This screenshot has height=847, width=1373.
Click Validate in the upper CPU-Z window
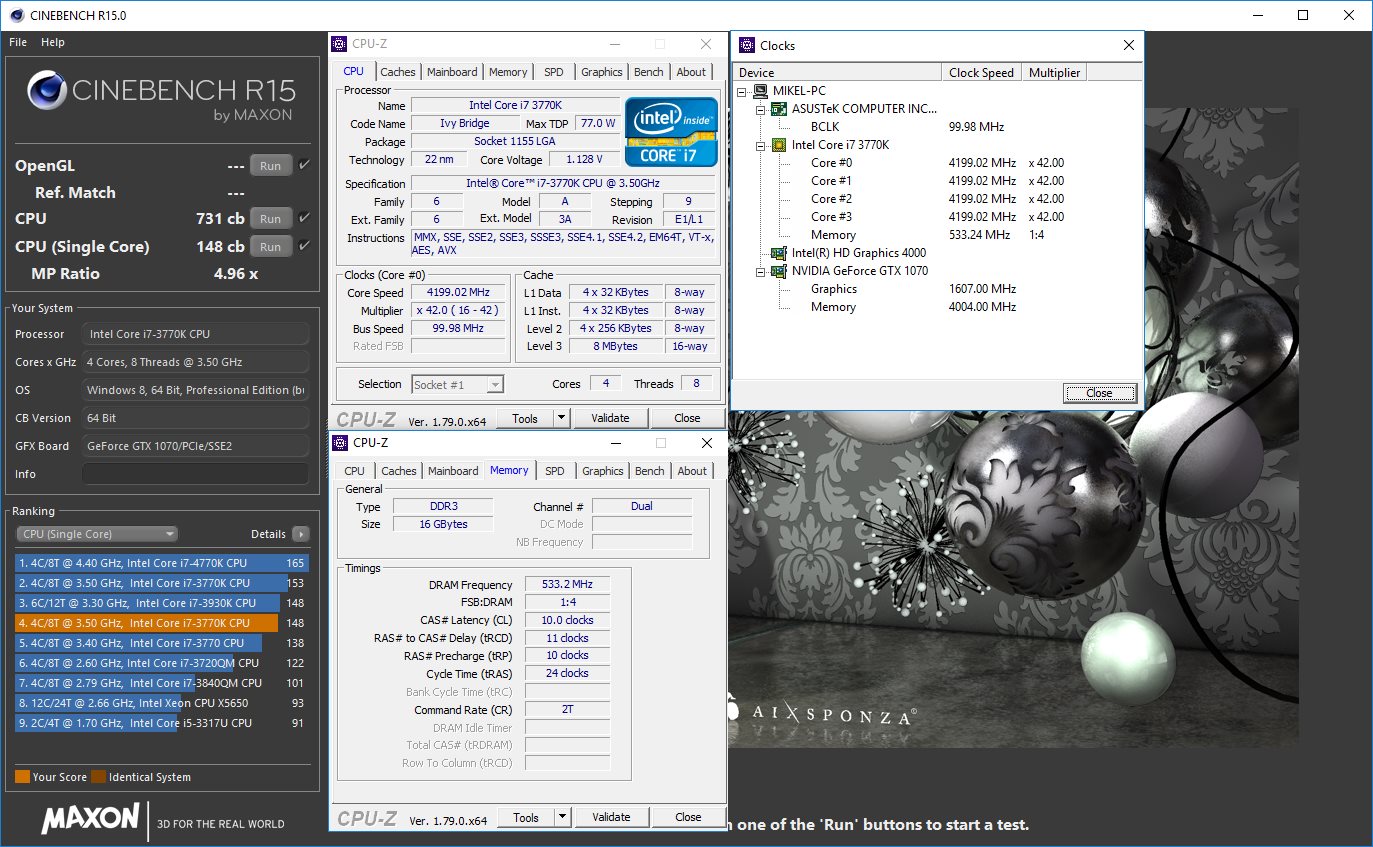click(x=610, y=418)
